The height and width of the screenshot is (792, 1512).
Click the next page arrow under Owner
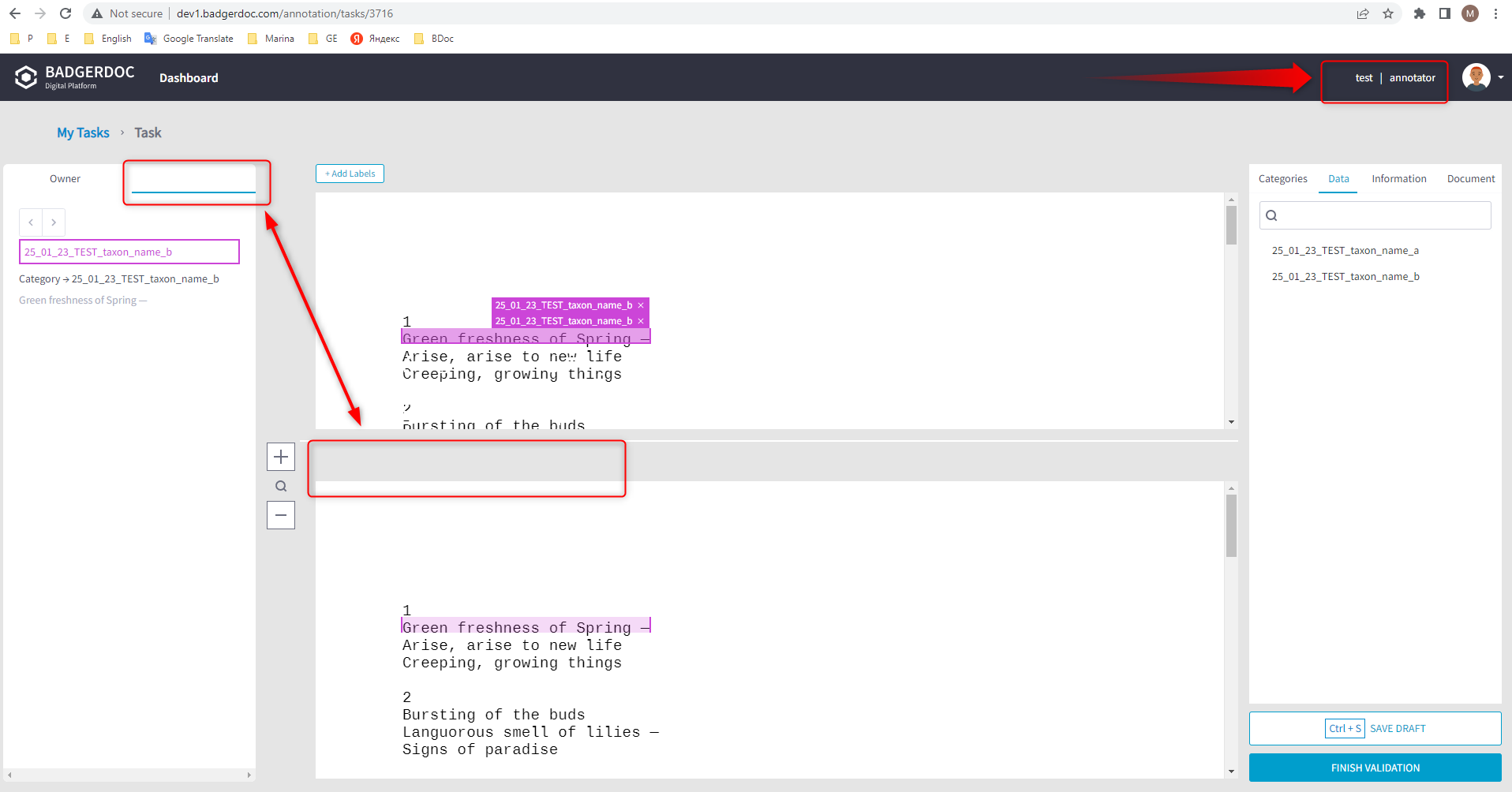53,222
